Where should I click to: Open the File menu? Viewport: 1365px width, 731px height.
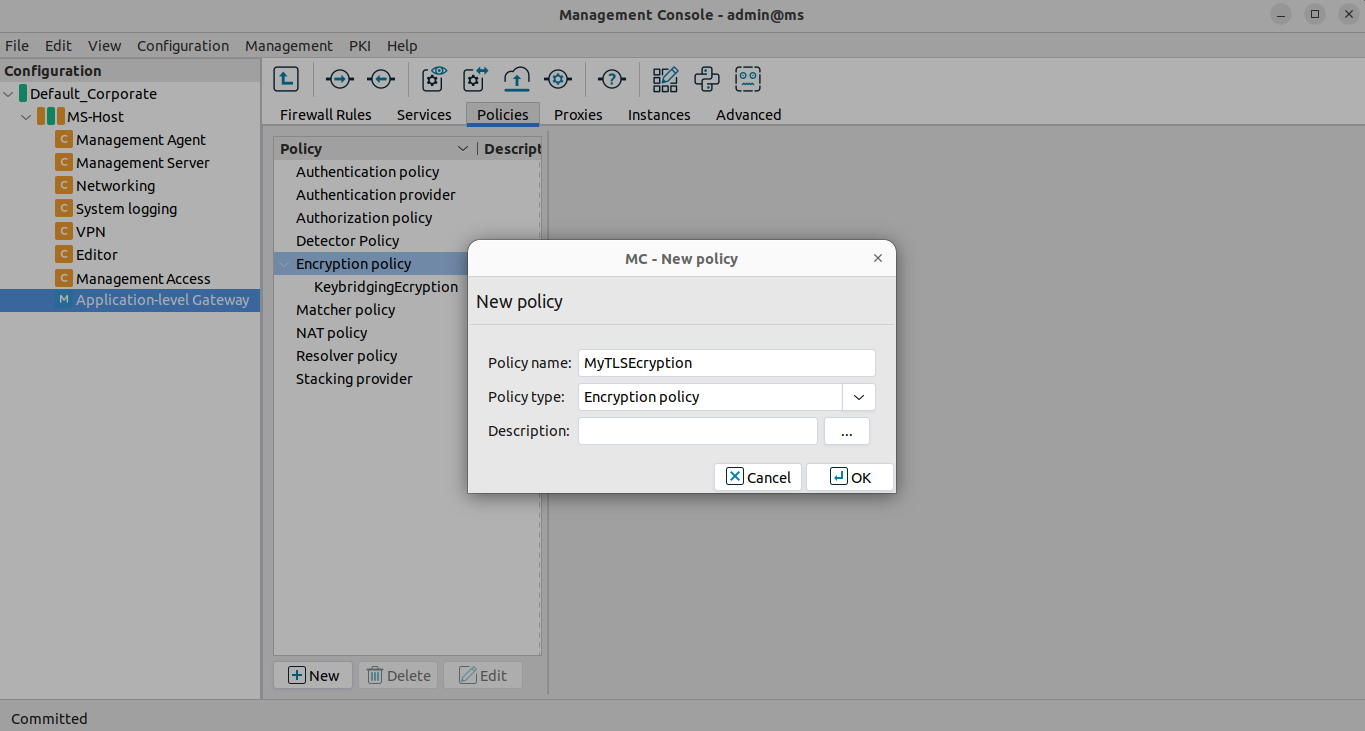(x=17, y=45)
